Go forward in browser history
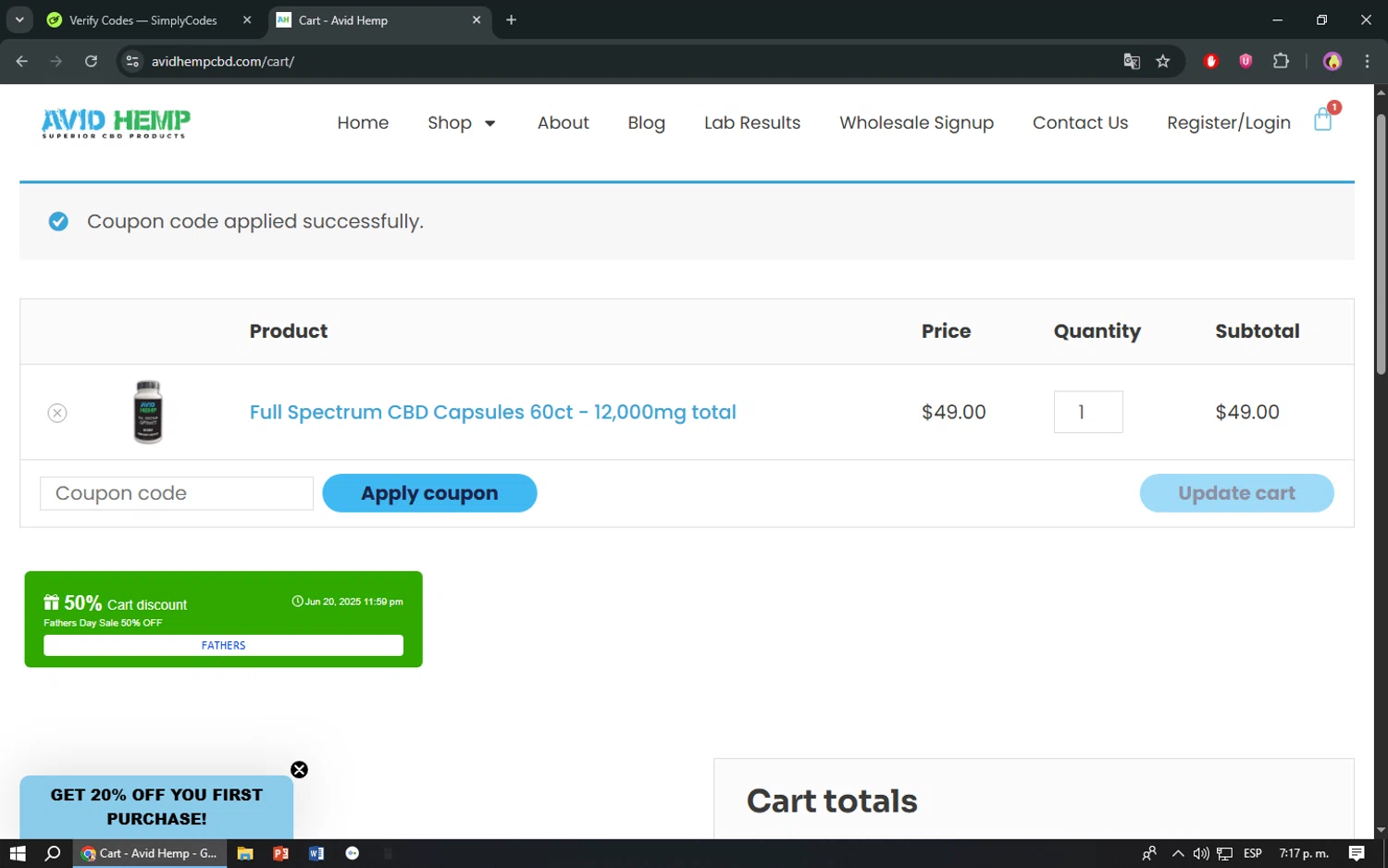 [56, 61]
